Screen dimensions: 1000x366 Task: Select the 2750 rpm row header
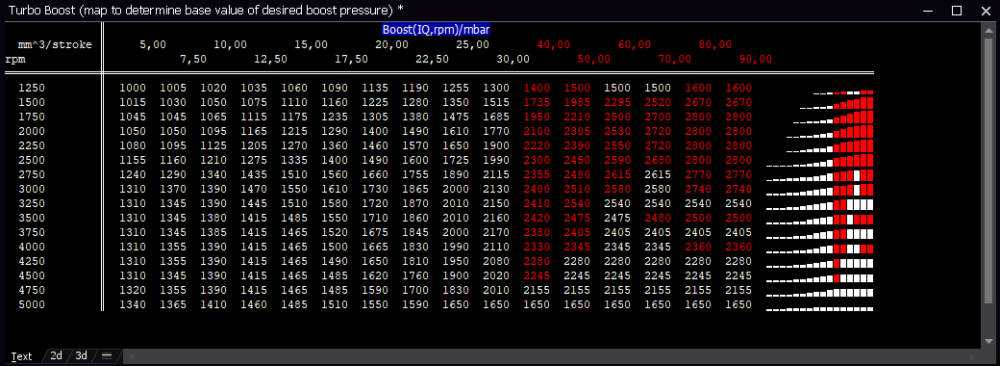(x=32, y=175)
